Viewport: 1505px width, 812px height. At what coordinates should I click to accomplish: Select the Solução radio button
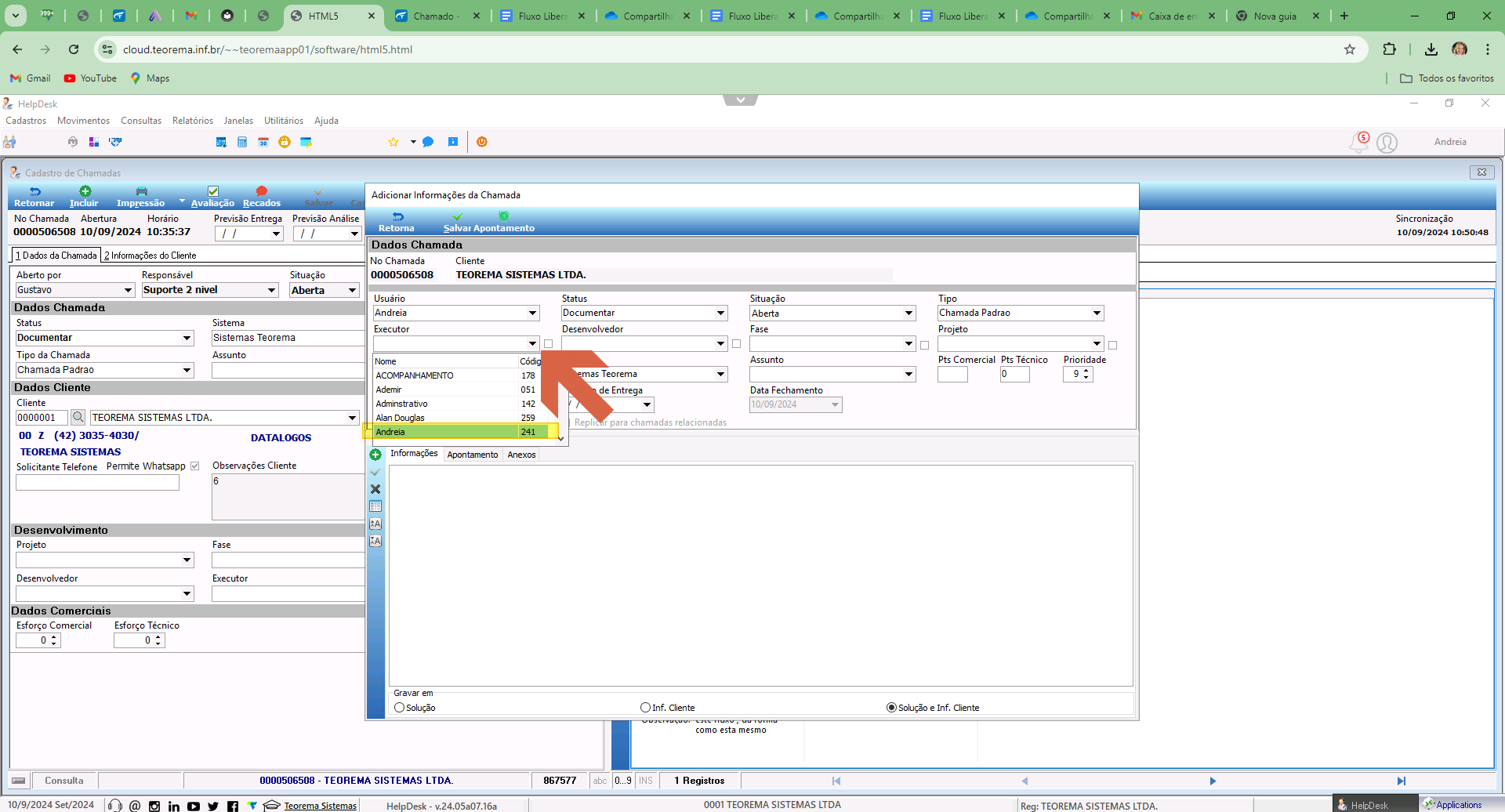click(x=400, y=708)
